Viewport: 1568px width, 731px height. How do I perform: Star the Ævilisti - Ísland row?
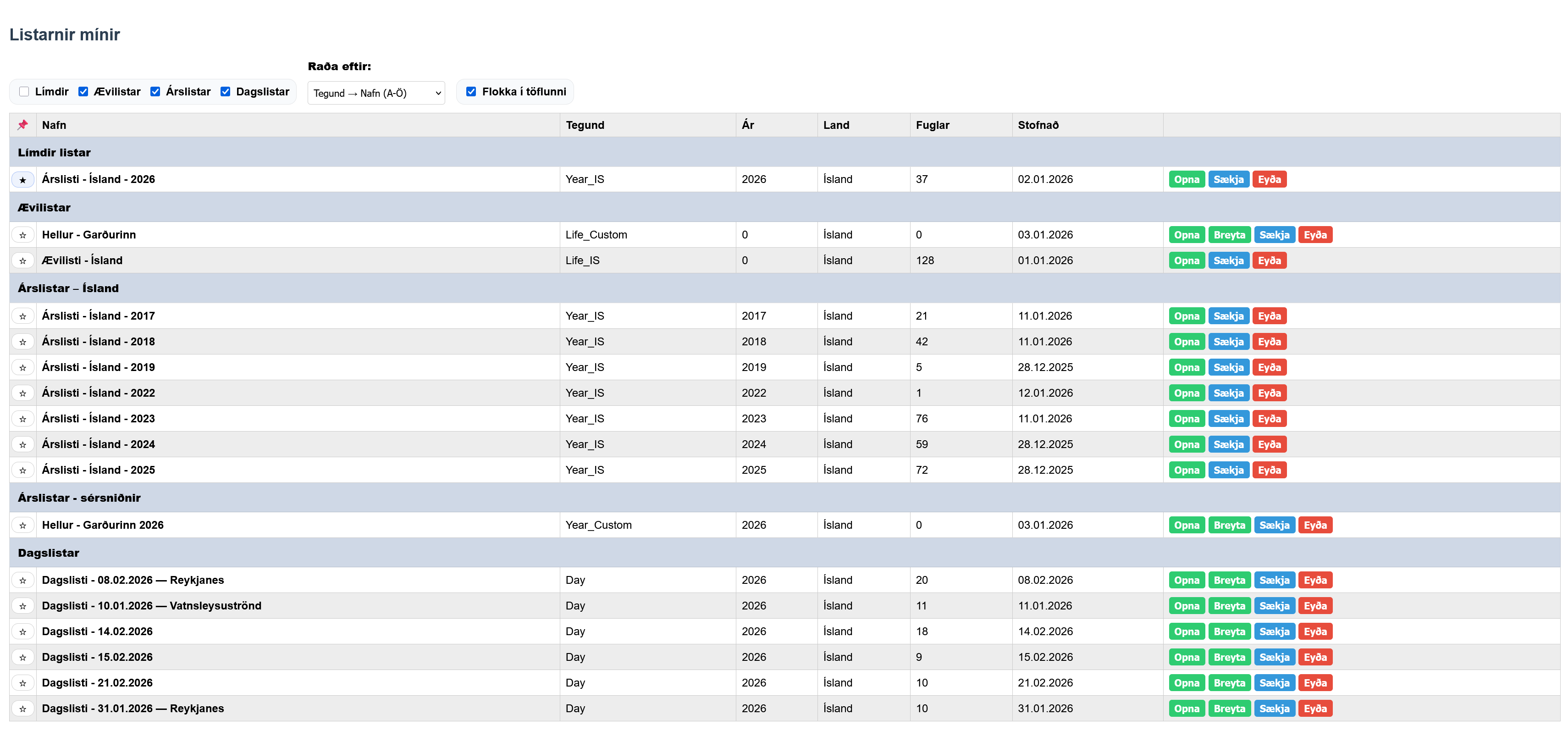[x=22, y=260]
